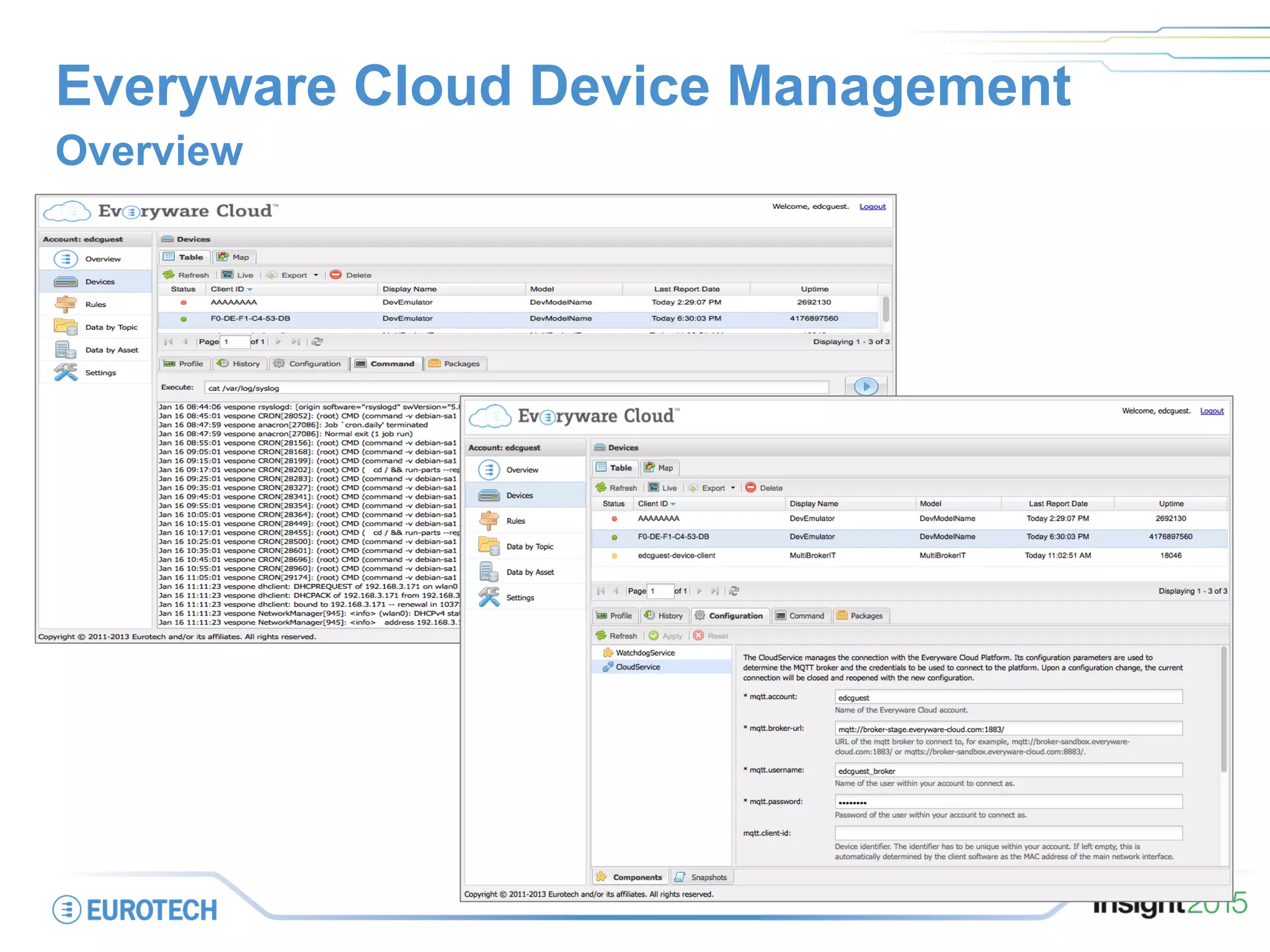Screen dimensions: 1270x952
Task: Select edcguest-device-client device row
Action: click(x=909, y=555)
